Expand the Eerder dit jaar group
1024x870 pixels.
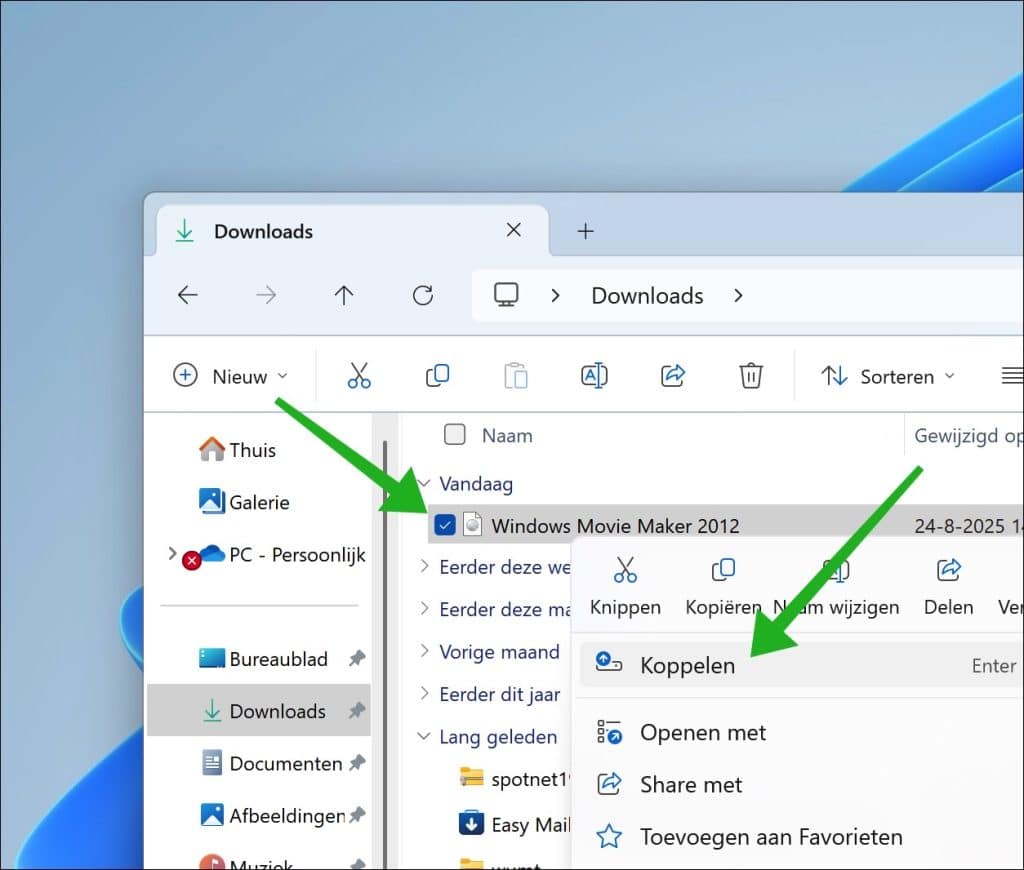tap(424, 694)
